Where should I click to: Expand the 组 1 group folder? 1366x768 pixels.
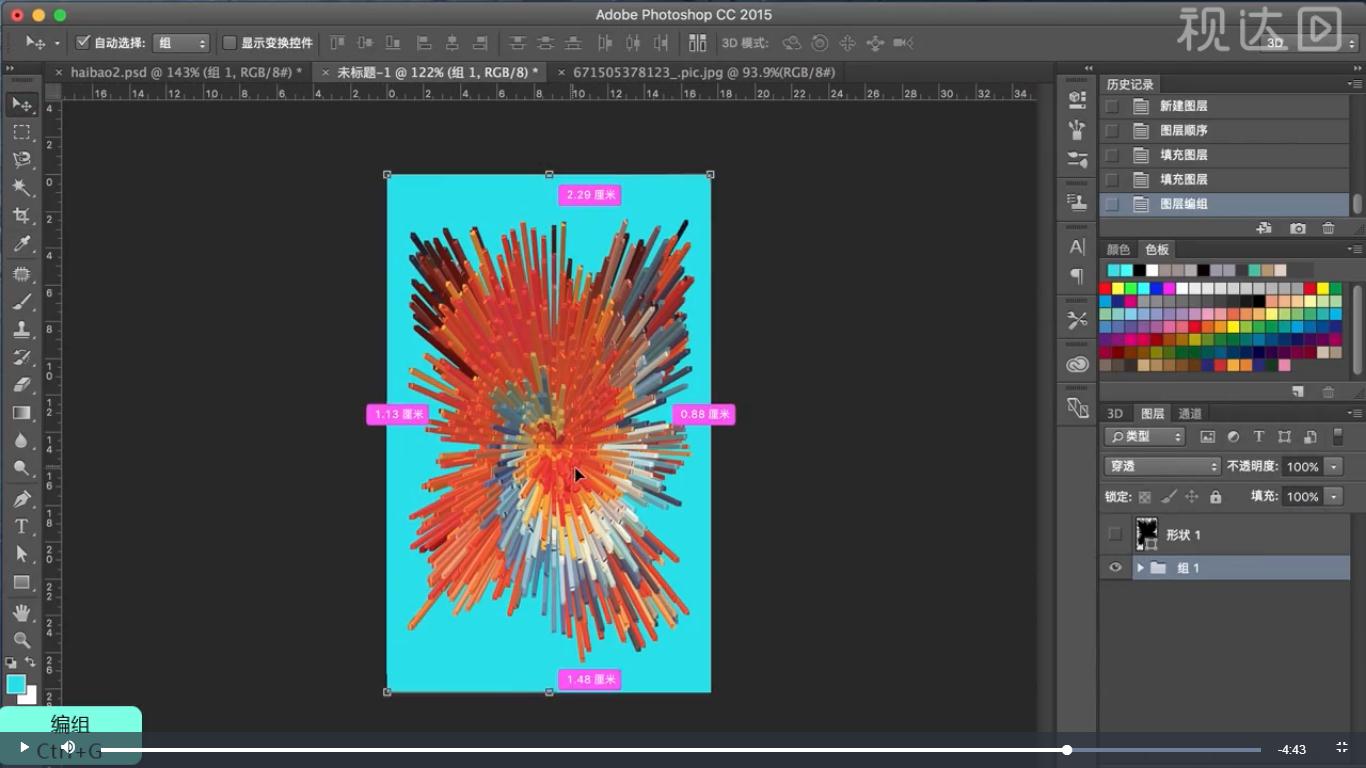click(1140, 568)
